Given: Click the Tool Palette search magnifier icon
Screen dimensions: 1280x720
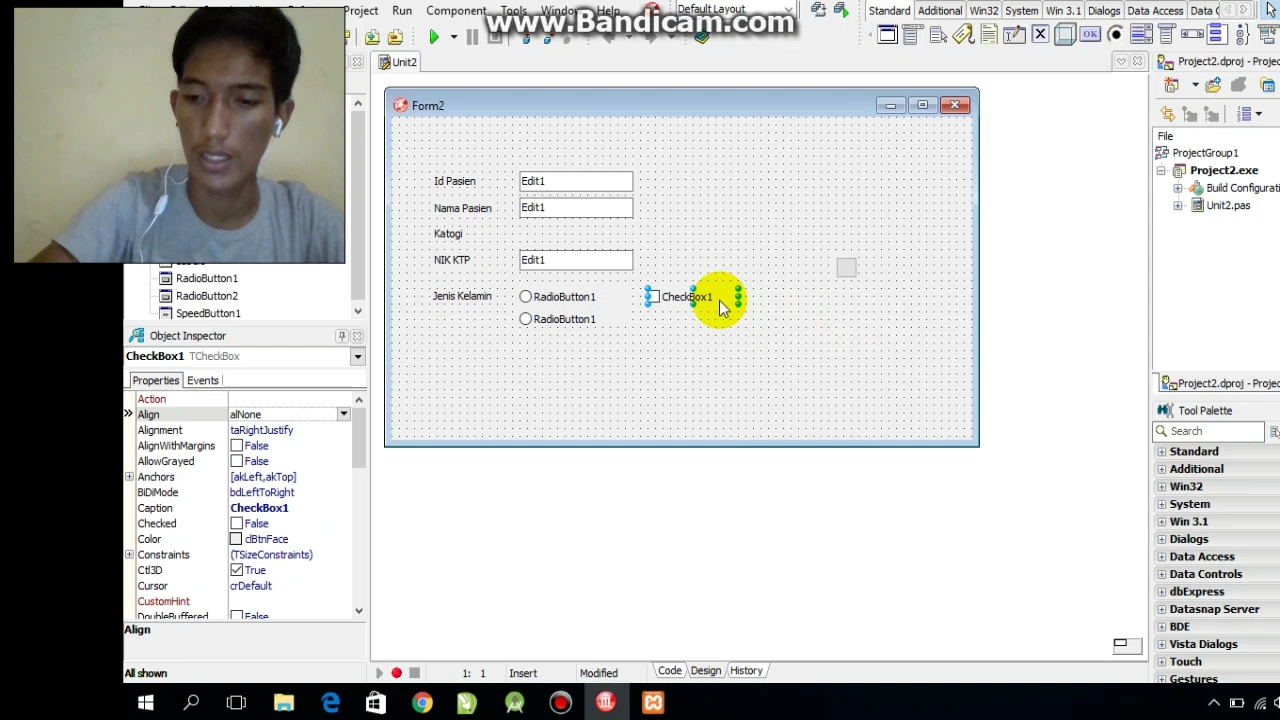Looking at the screenshot, I should (1161, 431).
